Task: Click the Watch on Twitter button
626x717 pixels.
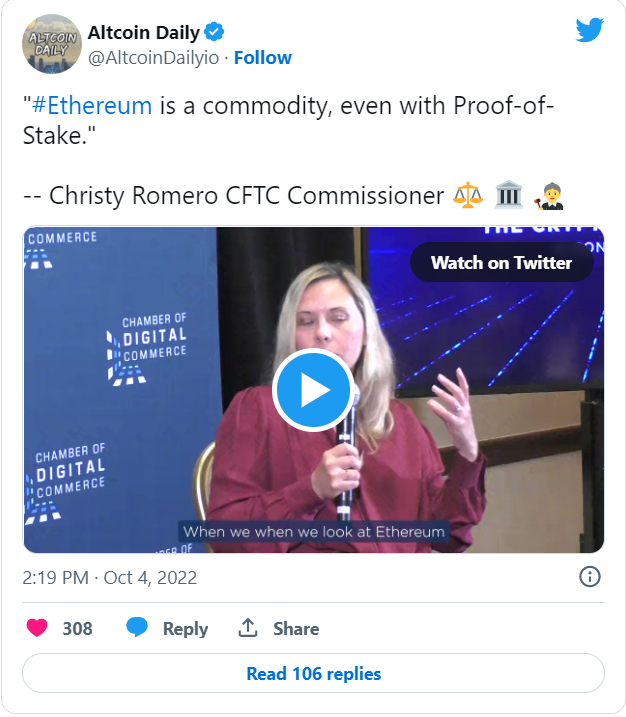Action: pyautogui.click(x=502, y=262)
